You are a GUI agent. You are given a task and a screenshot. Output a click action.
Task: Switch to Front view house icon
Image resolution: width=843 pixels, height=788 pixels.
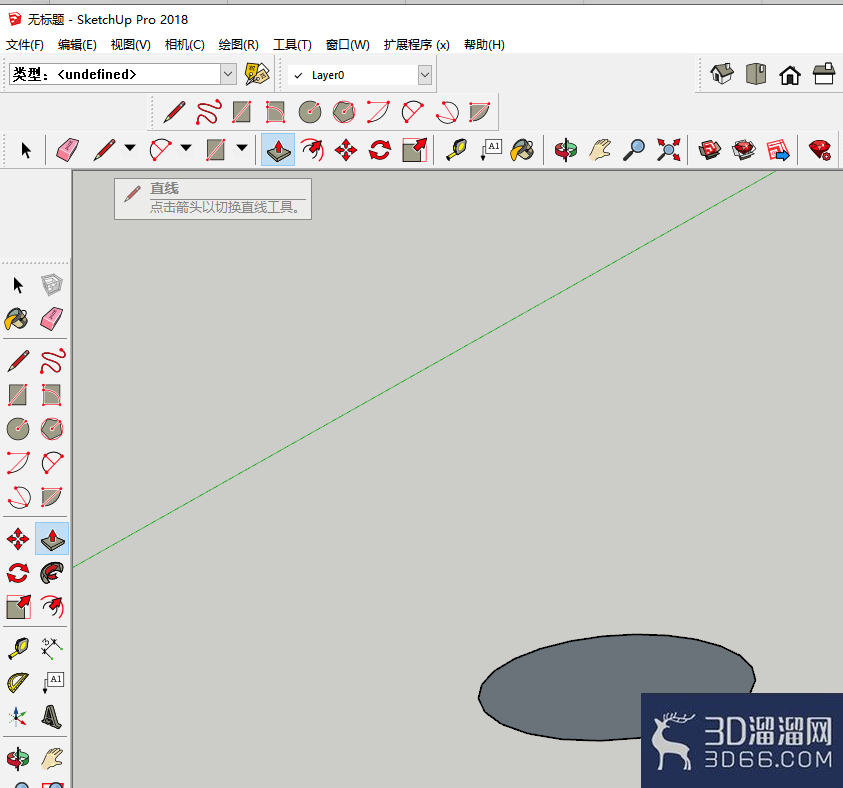click(x=790, y=75)
